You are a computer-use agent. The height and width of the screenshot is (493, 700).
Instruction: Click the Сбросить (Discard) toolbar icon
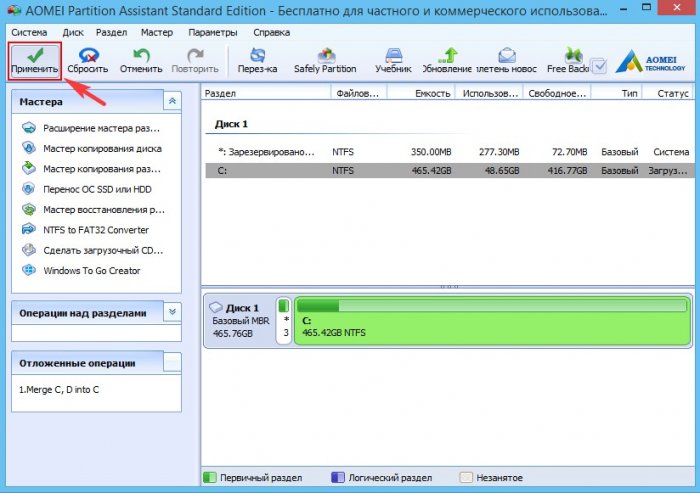(87, 61)
